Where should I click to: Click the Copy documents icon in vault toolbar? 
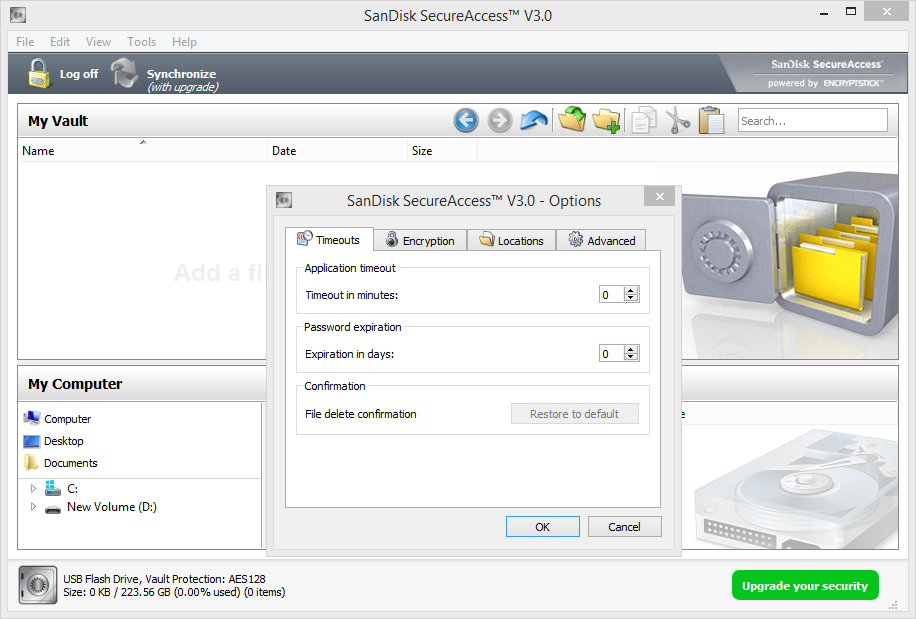[644, 120]
